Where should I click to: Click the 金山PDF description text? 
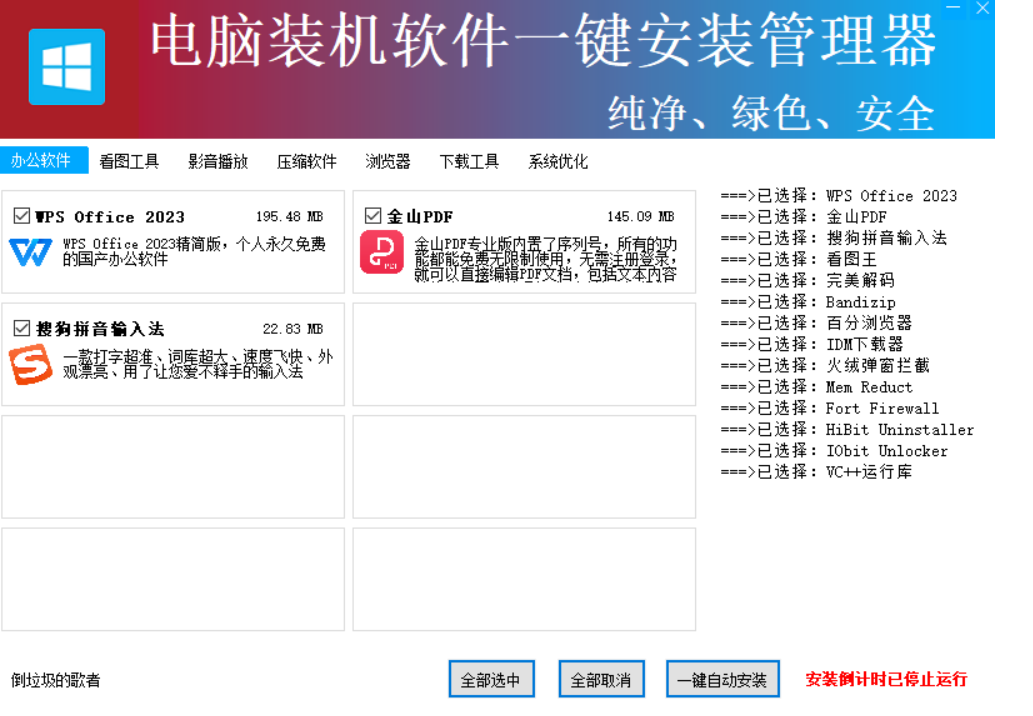tap(545, 260)
